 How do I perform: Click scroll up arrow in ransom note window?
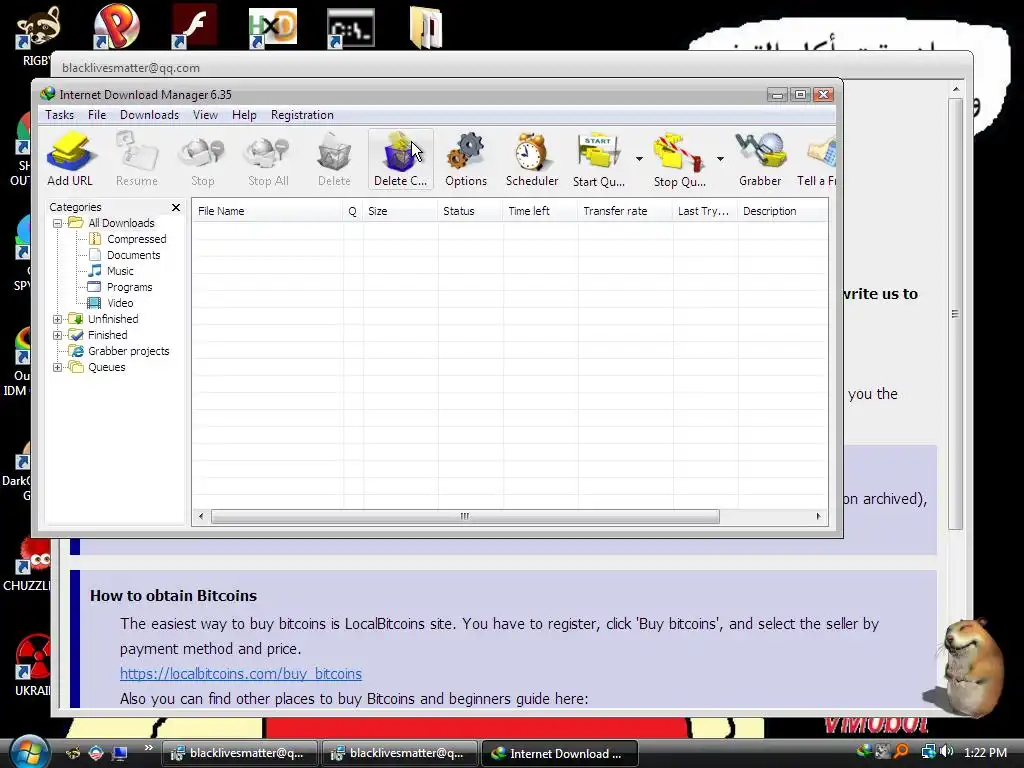955,89
